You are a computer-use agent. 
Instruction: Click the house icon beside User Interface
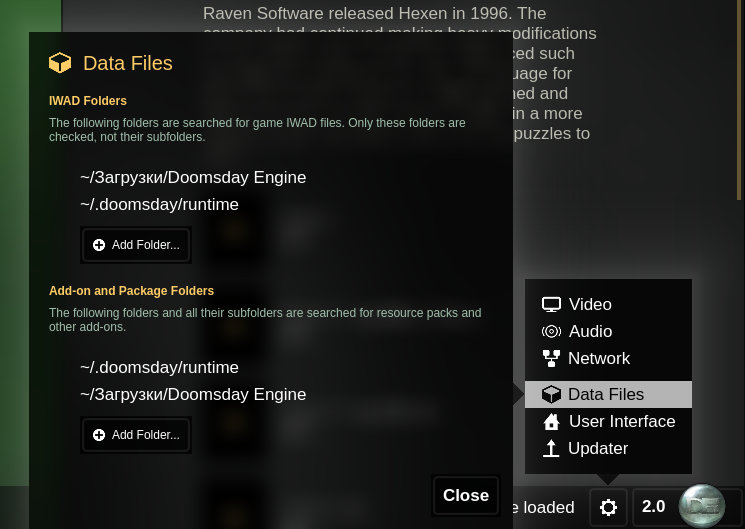[551, 421]
